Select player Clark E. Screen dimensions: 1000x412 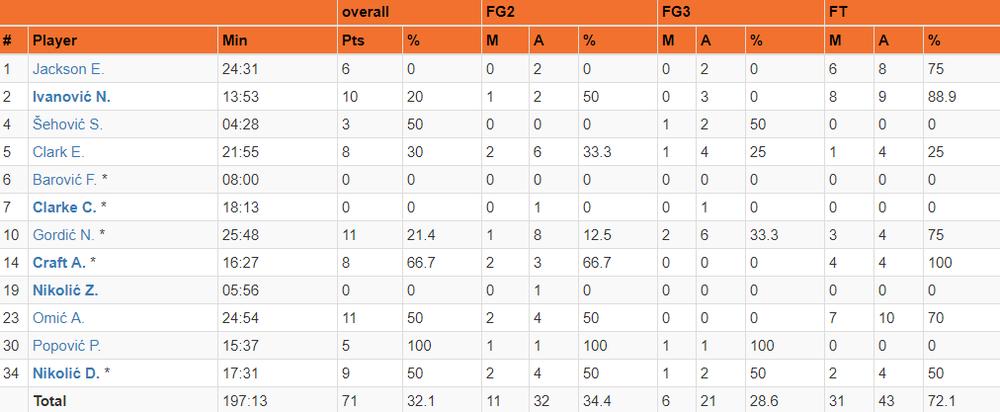pyautogui.click(x=59, y=152)
